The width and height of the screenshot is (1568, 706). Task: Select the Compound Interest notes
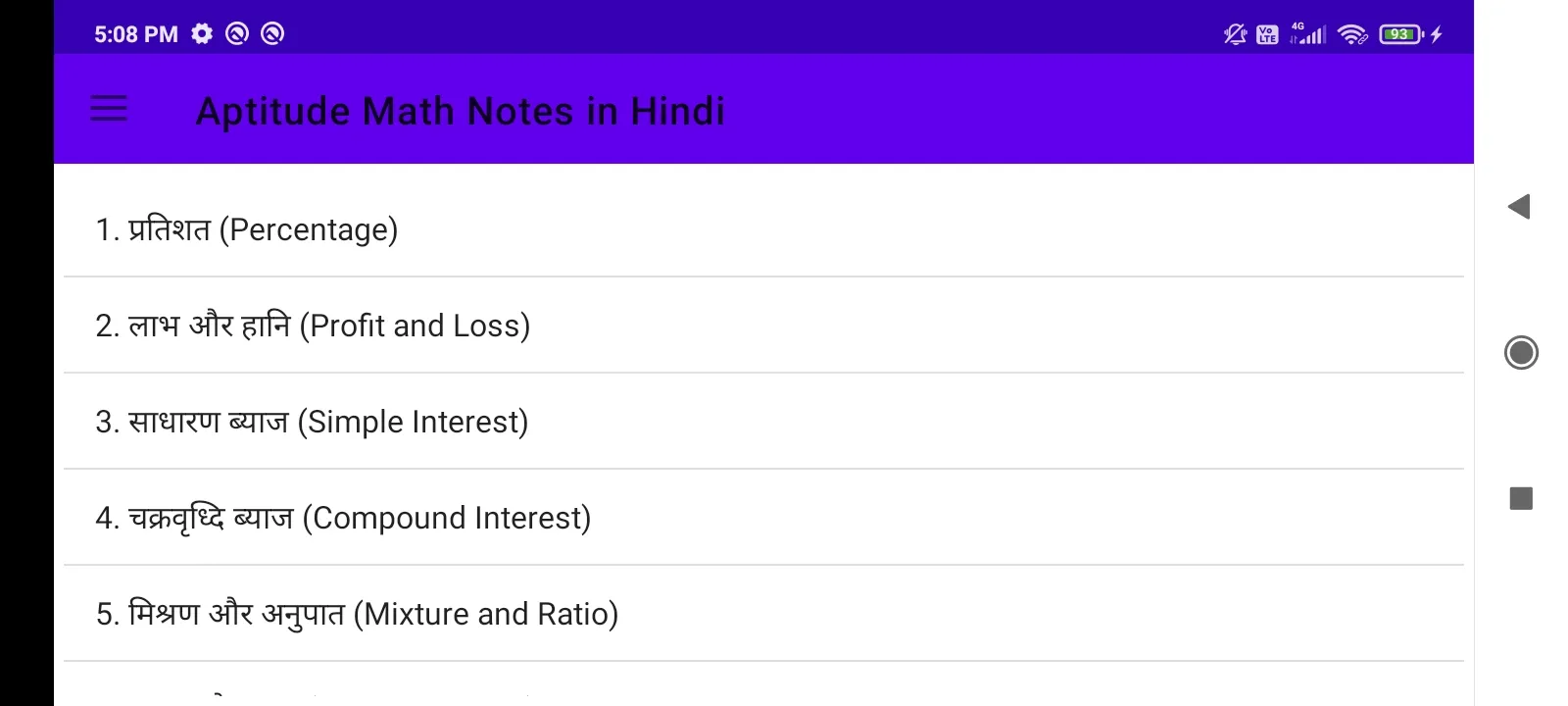click(763, 518)
